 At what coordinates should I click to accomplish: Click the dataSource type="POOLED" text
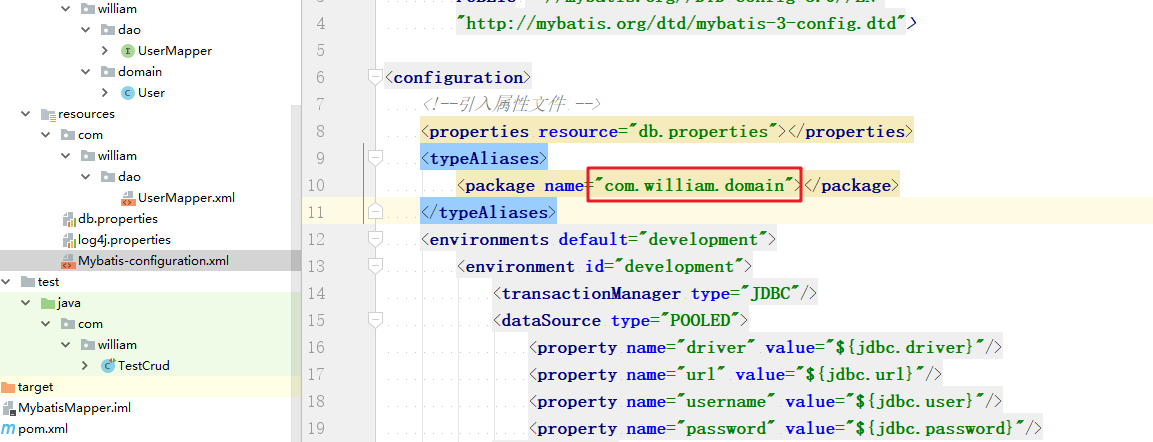[x=620, y=321]
